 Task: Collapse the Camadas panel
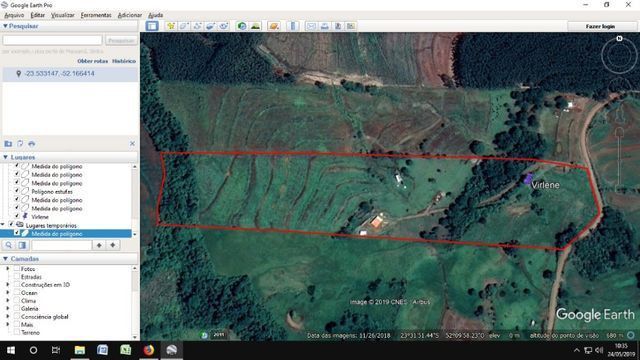5,259
